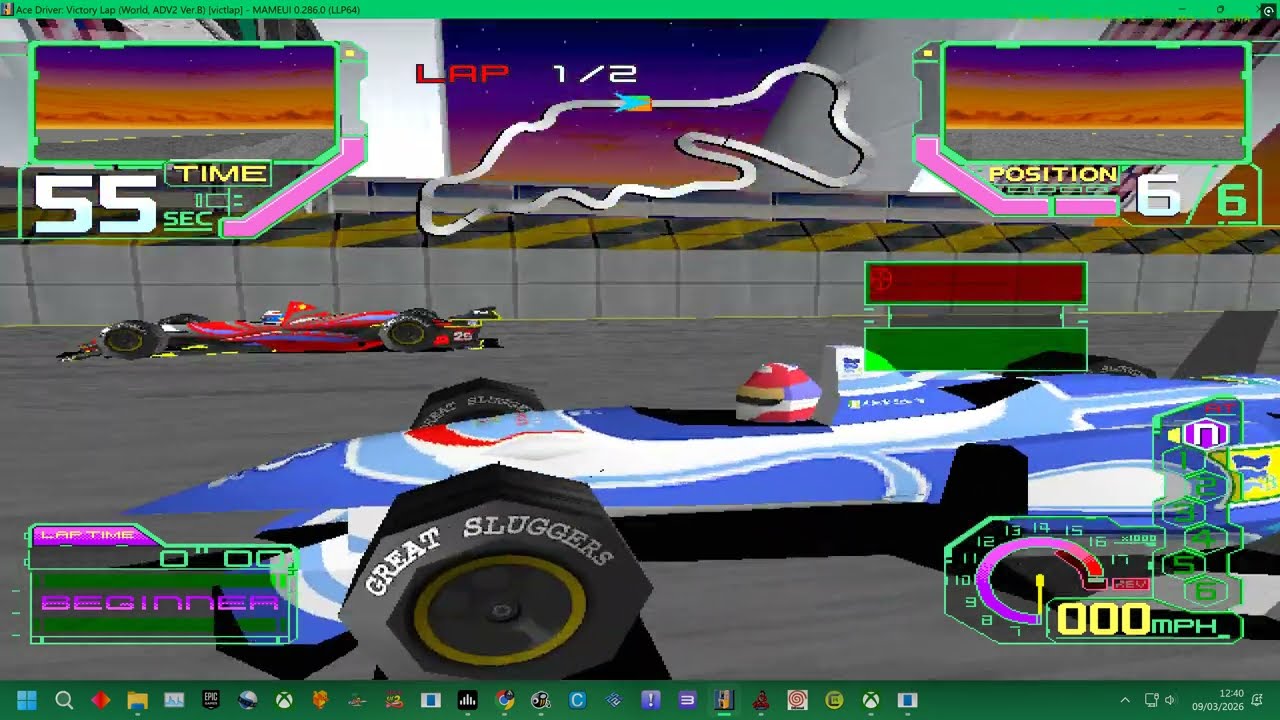Open Xbox icon beside the green circle app
The width and height of the screenshot is (1280, 720).
[871, 700]
